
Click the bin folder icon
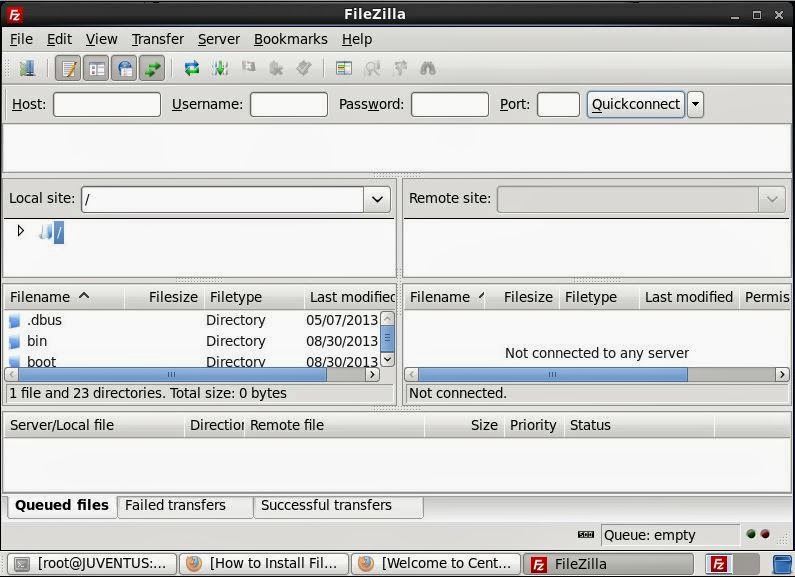pyautogui.click(x=15, y=342)
